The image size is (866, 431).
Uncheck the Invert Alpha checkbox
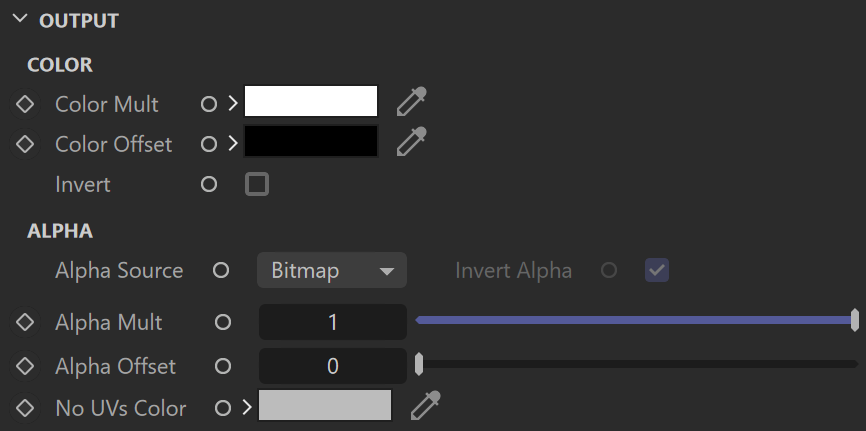tap(657, 270)
